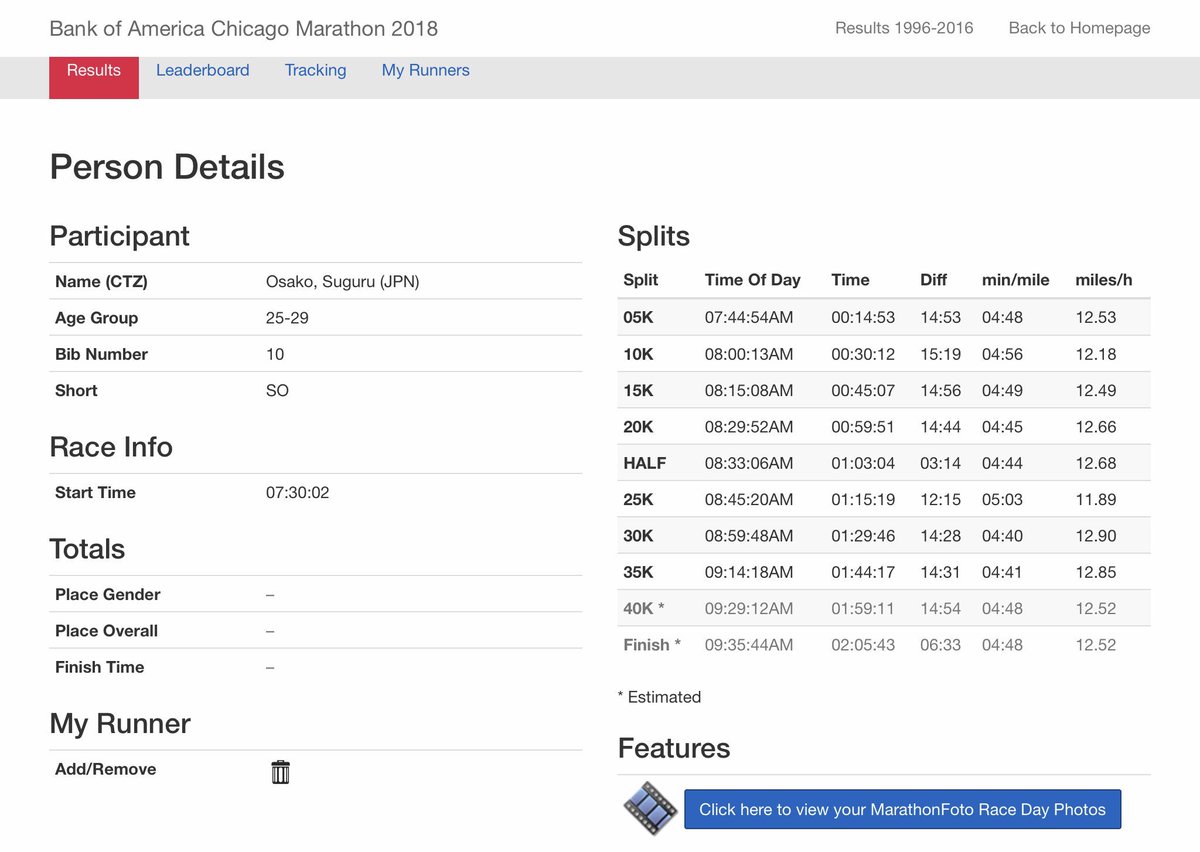Click the Diff column header

click(x=933, y=280)
